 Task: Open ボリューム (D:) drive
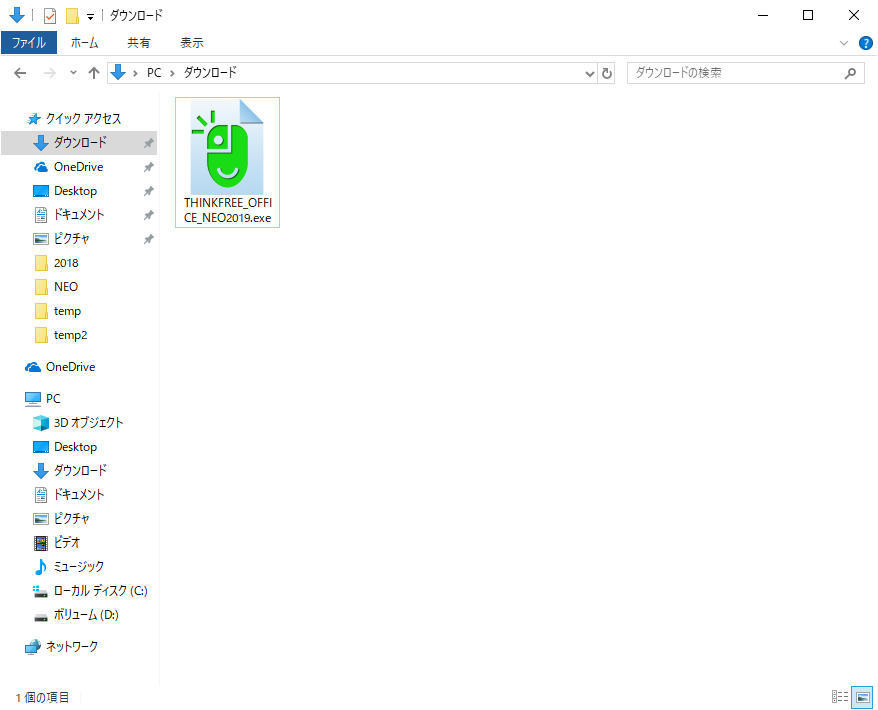[86, 615]
